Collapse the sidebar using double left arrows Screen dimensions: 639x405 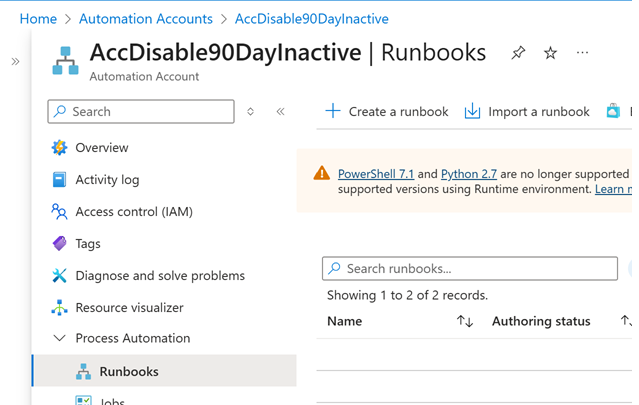[280, 111]
